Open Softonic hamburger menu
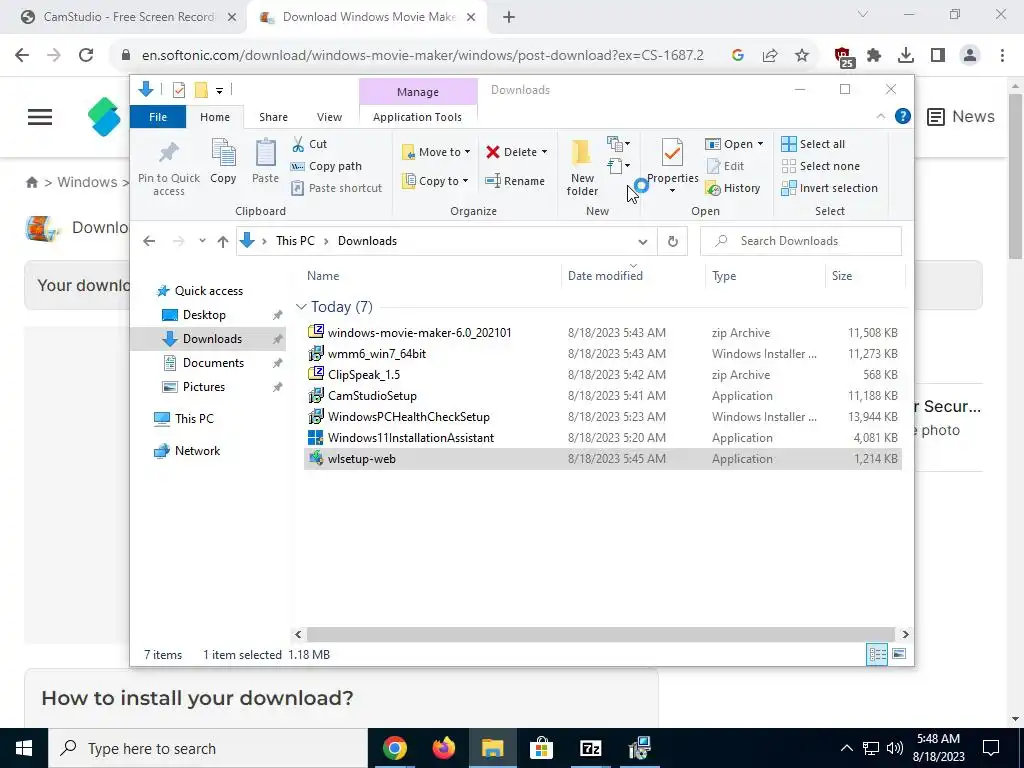The height and width of the screenshot is (768, 1024). (x=40, y=117)
